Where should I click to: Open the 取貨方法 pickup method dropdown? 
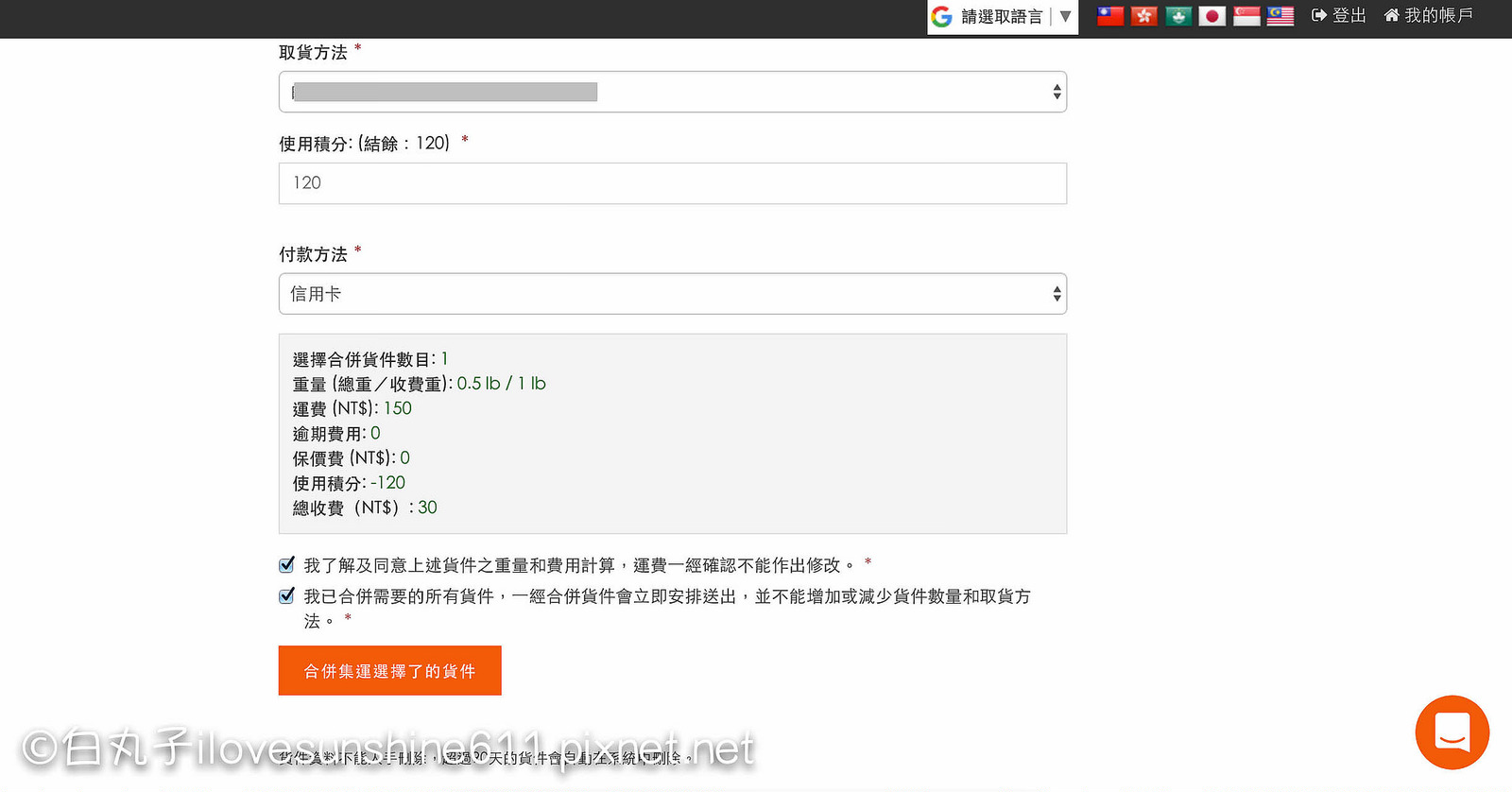(672, 92)
